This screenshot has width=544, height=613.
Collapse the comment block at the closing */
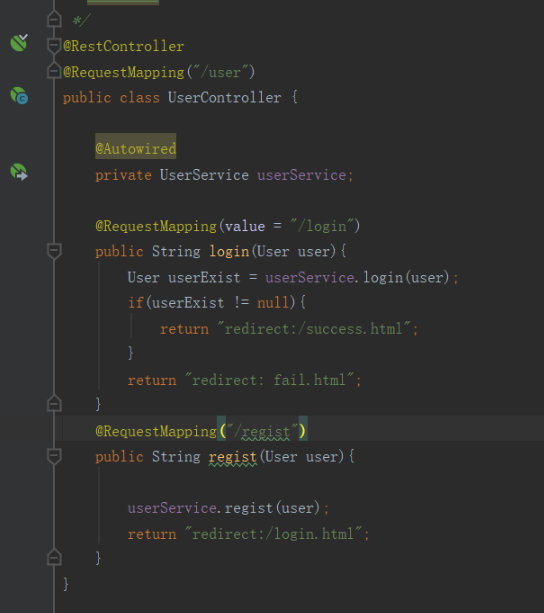[x=54, y=19]
